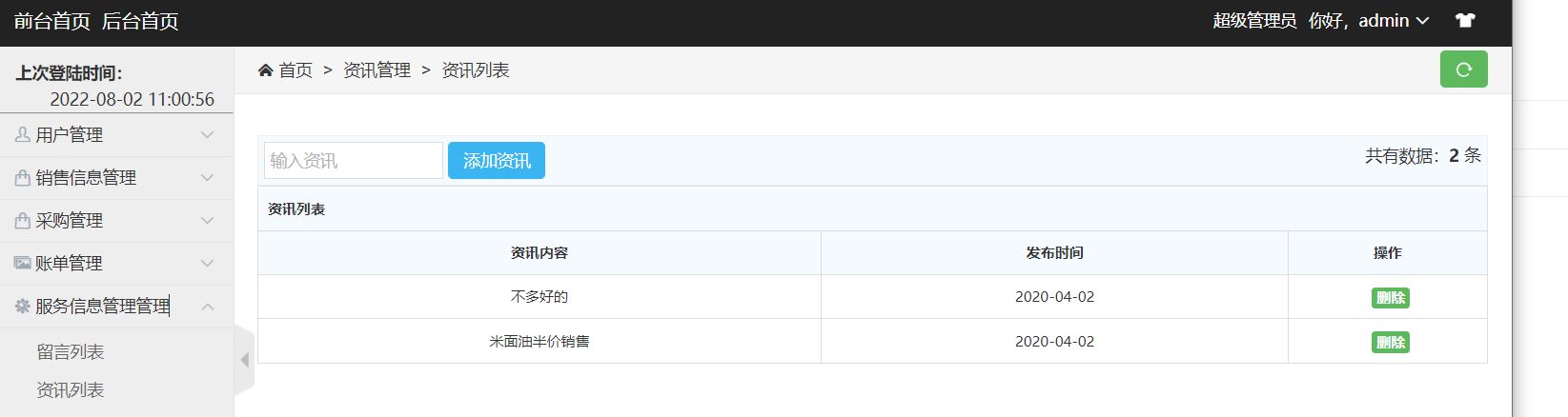1568x417 pixels.
Task: Collapse the sidebar with the arrow handle
Action: (244, 360)
